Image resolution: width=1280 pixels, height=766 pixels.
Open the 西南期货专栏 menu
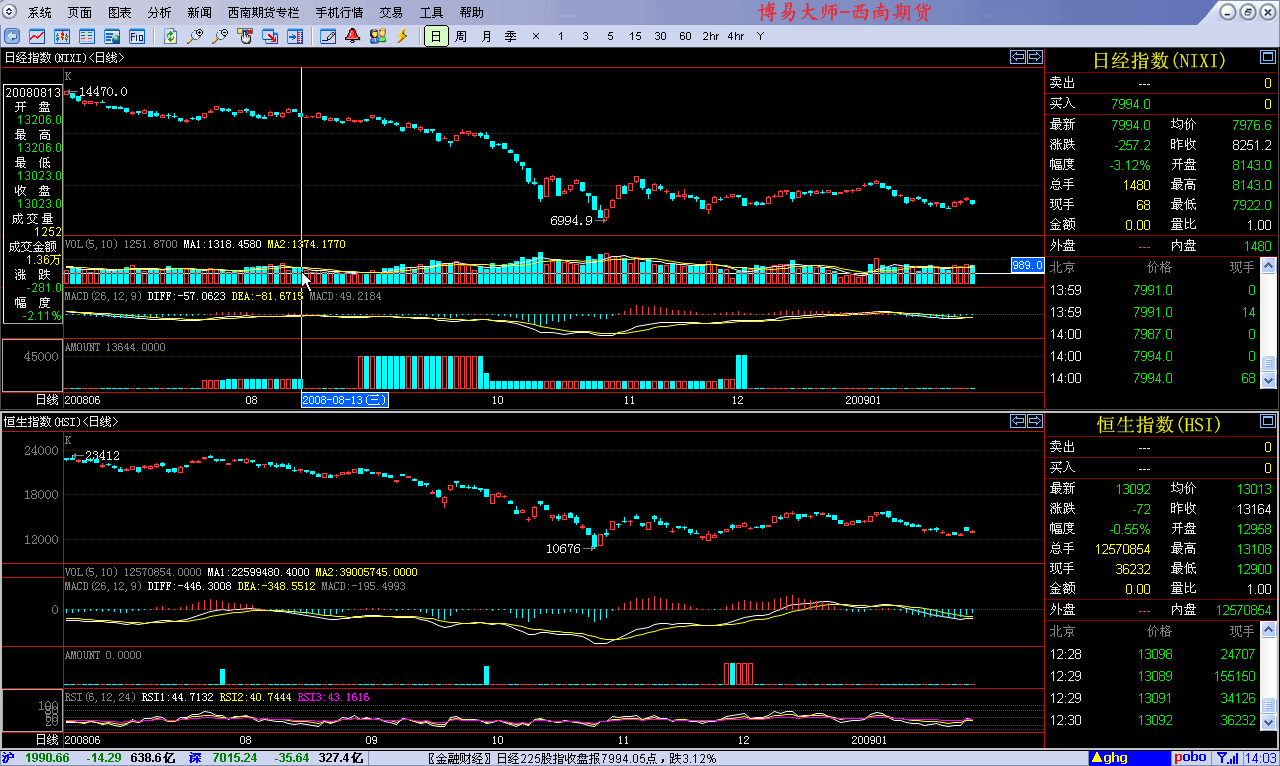coord(263,13)
